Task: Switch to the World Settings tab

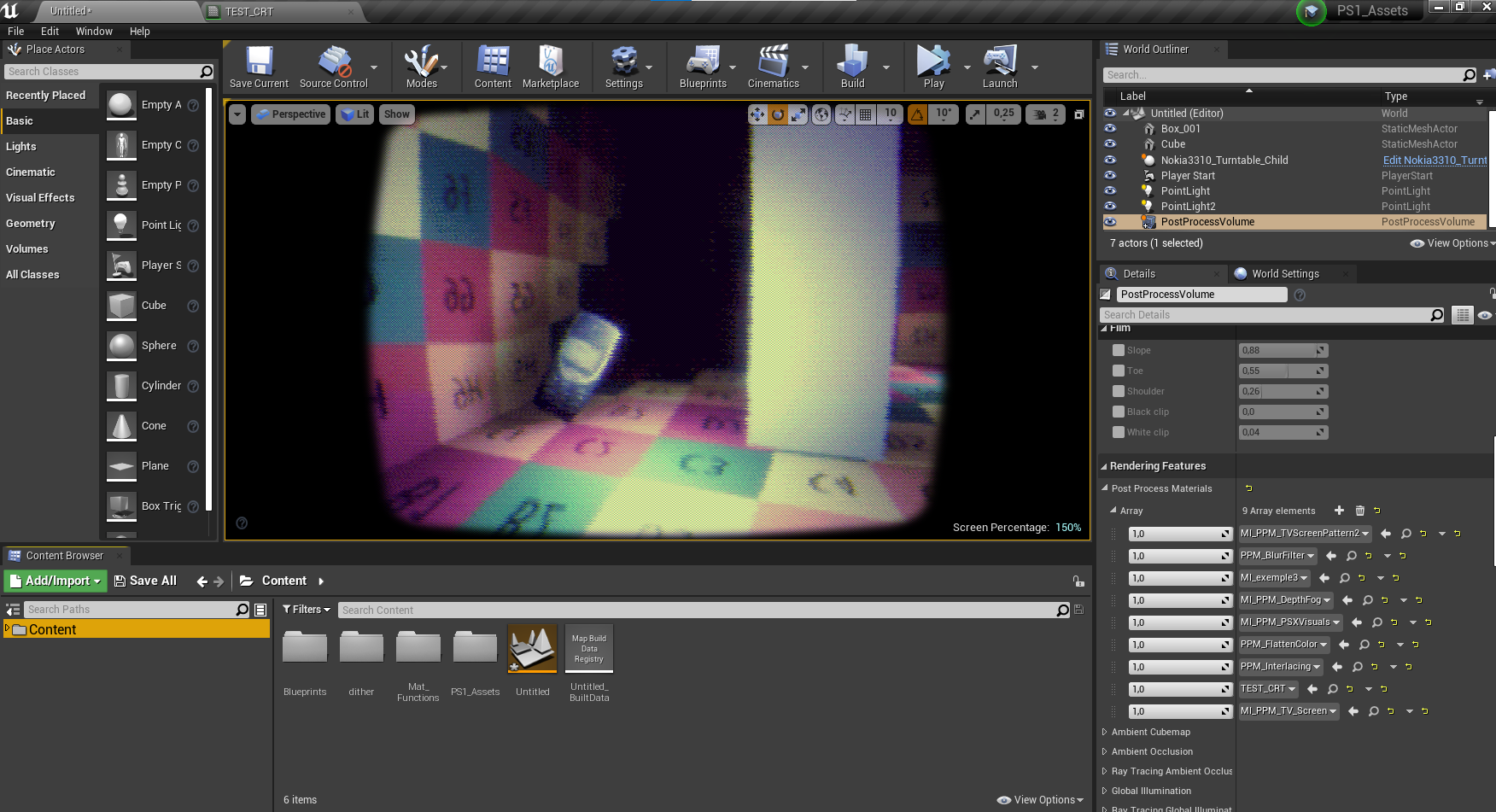Action: 1284,274
